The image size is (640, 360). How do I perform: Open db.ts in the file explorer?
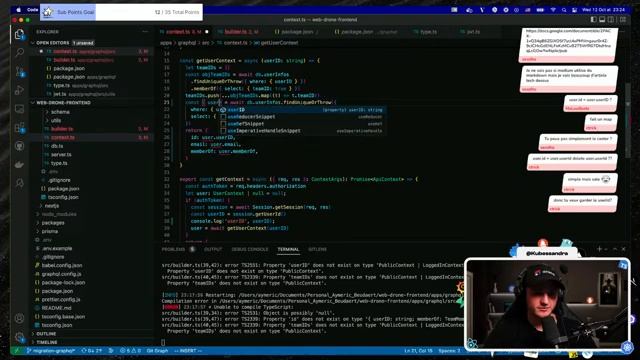(57, 146)
